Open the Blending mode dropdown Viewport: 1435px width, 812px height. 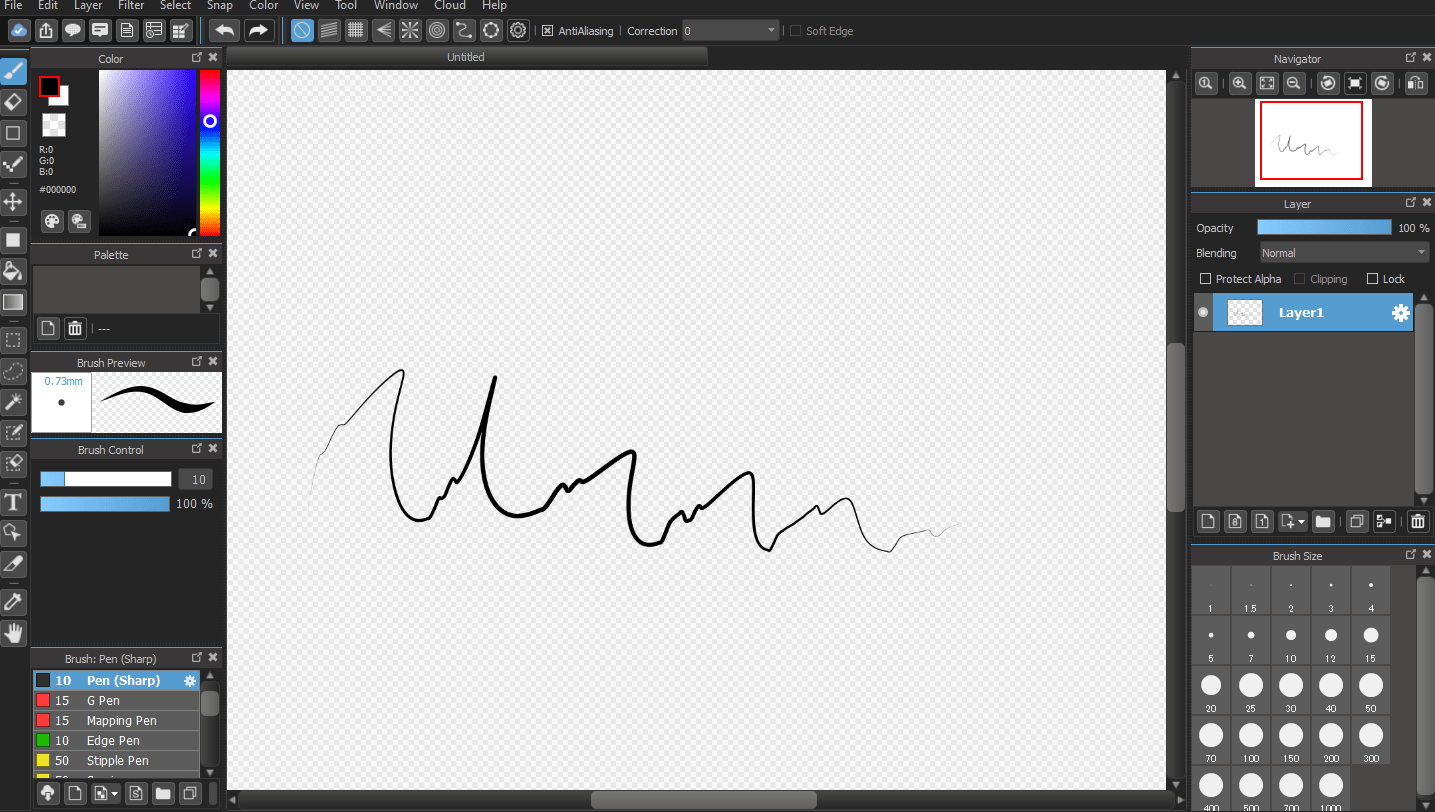(1343, 253)
